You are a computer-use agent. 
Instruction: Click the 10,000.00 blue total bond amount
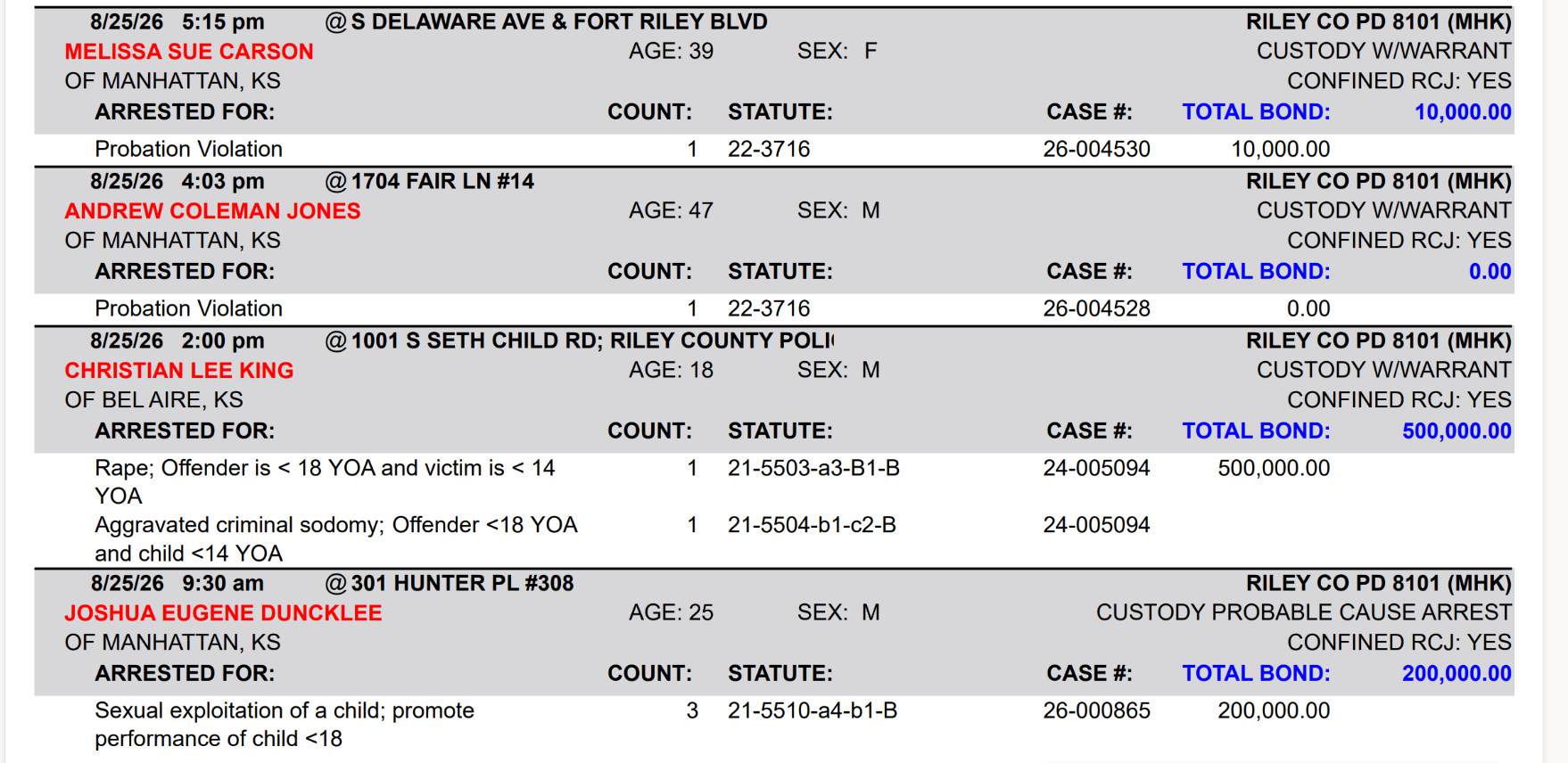point(1463,112)
